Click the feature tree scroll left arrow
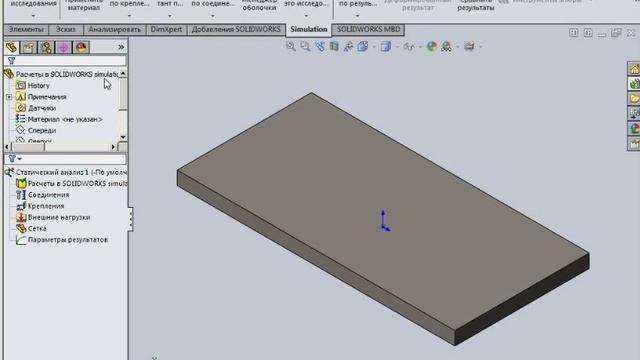Image resolution: width=640 pixels, height=360 pixels. pyautogui.click(x=7, y=147)
